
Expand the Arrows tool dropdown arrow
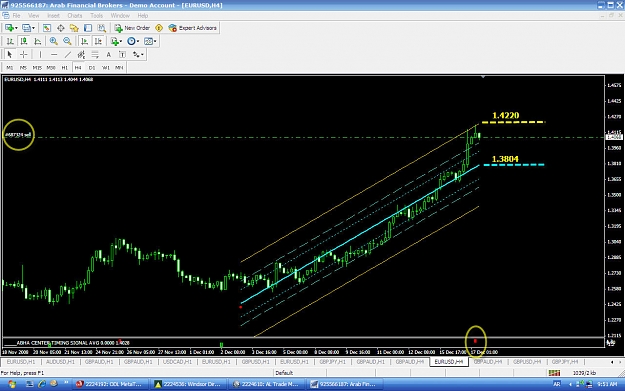tap(142, 55)
